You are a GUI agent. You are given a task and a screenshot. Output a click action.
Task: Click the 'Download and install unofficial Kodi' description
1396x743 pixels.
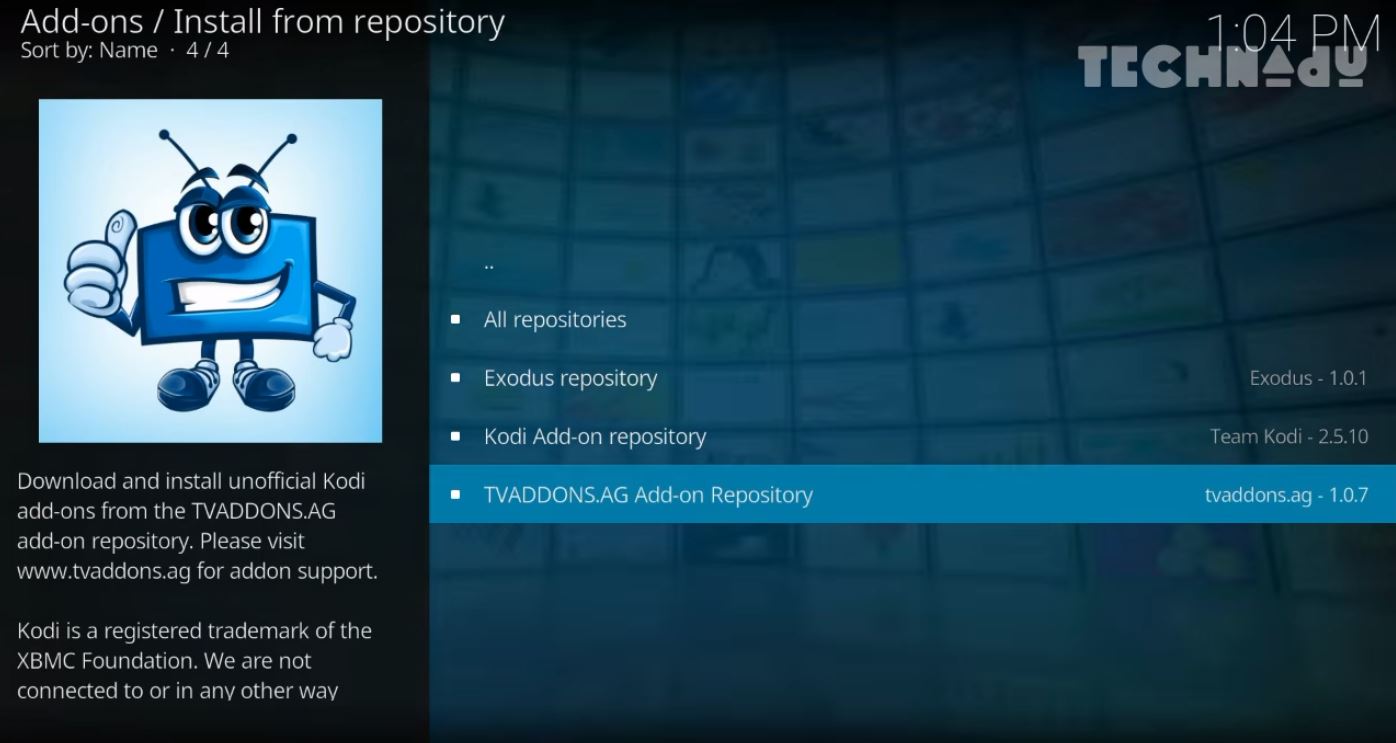197,526
